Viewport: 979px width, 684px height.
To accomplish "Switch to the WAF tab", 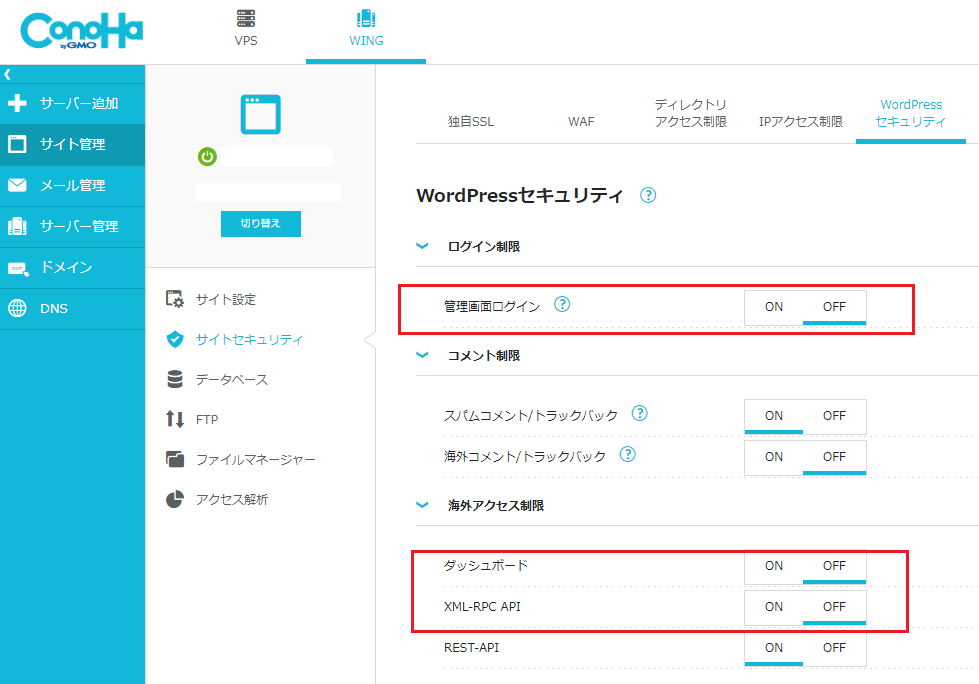I will [x=581, y=122].
